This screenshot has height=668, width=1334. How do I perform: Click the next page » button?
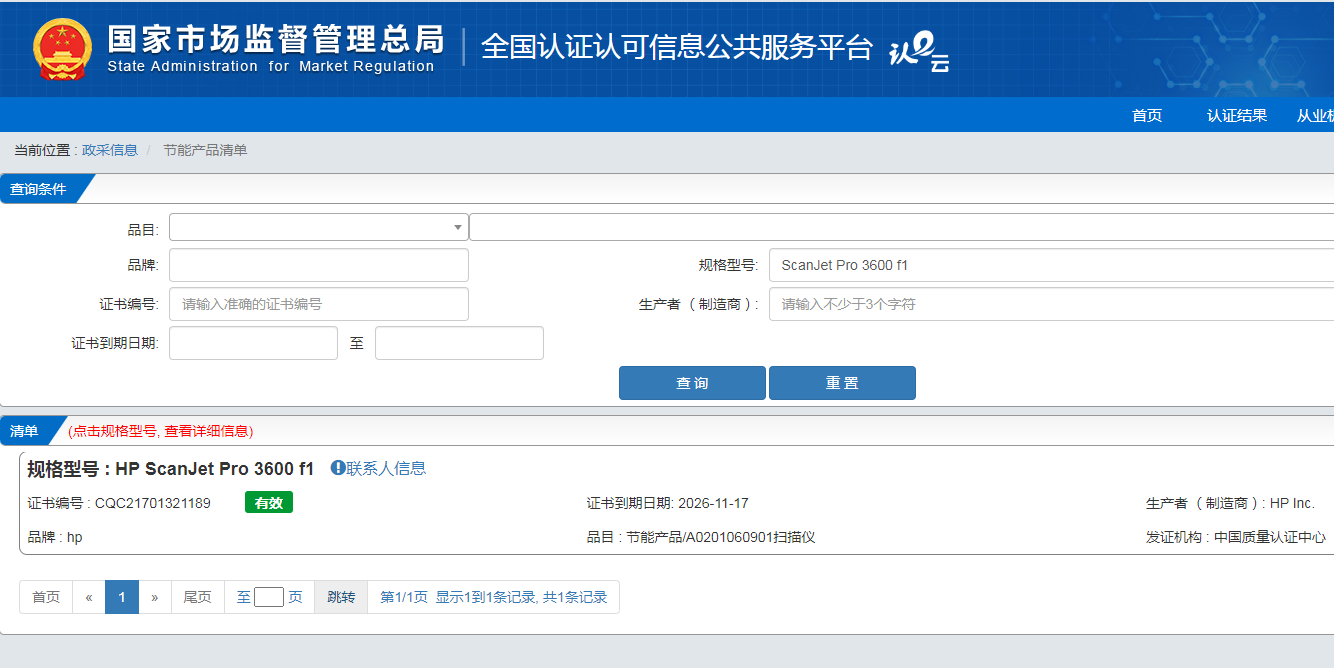tap(155, 597)
